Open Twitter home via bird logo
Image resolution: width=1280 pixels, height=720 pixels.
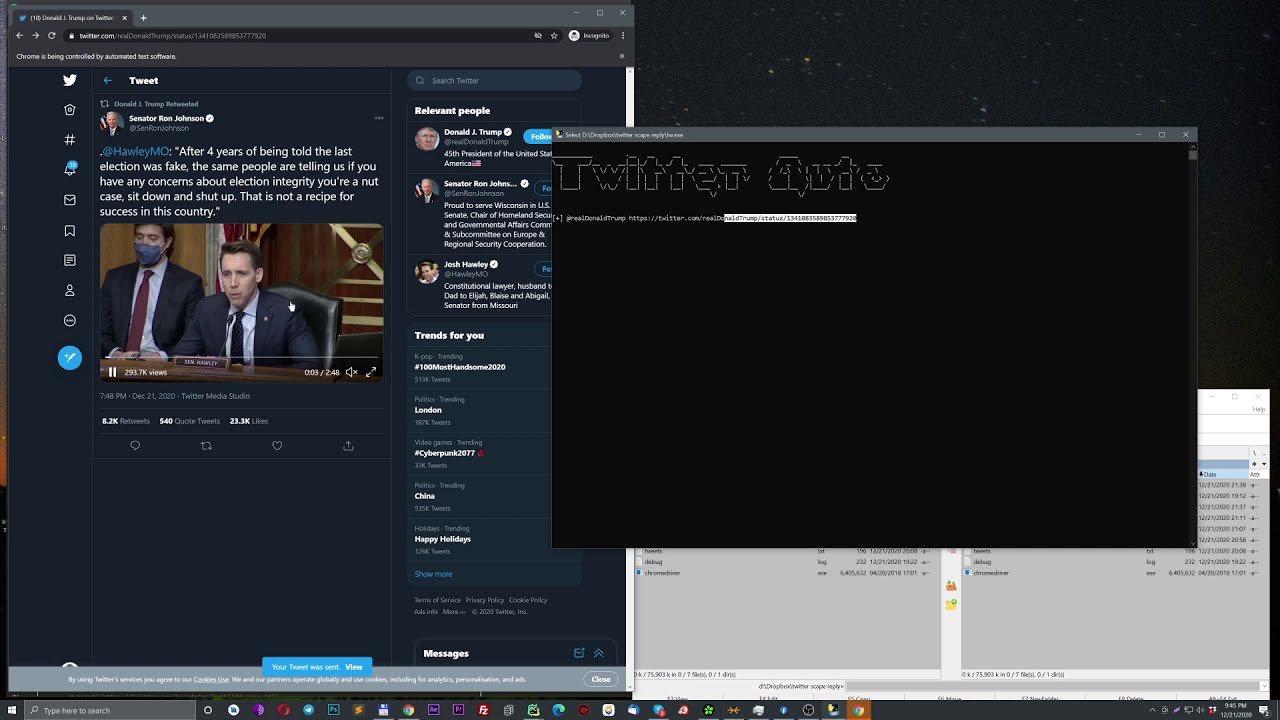(70, 80)
